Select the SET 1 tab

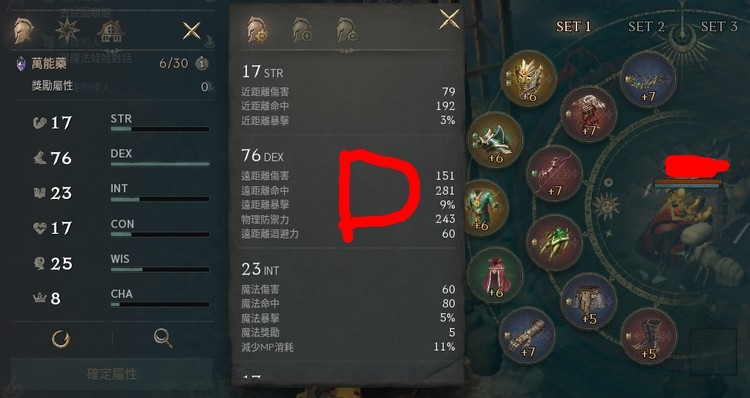click(574, 26)
